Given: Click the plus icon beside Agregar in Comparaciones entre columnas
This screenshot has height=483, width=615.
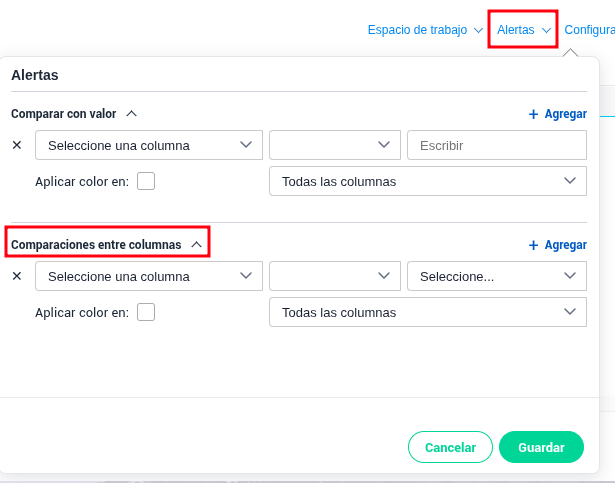Looking at the screenshot, I should click(533, 245).
